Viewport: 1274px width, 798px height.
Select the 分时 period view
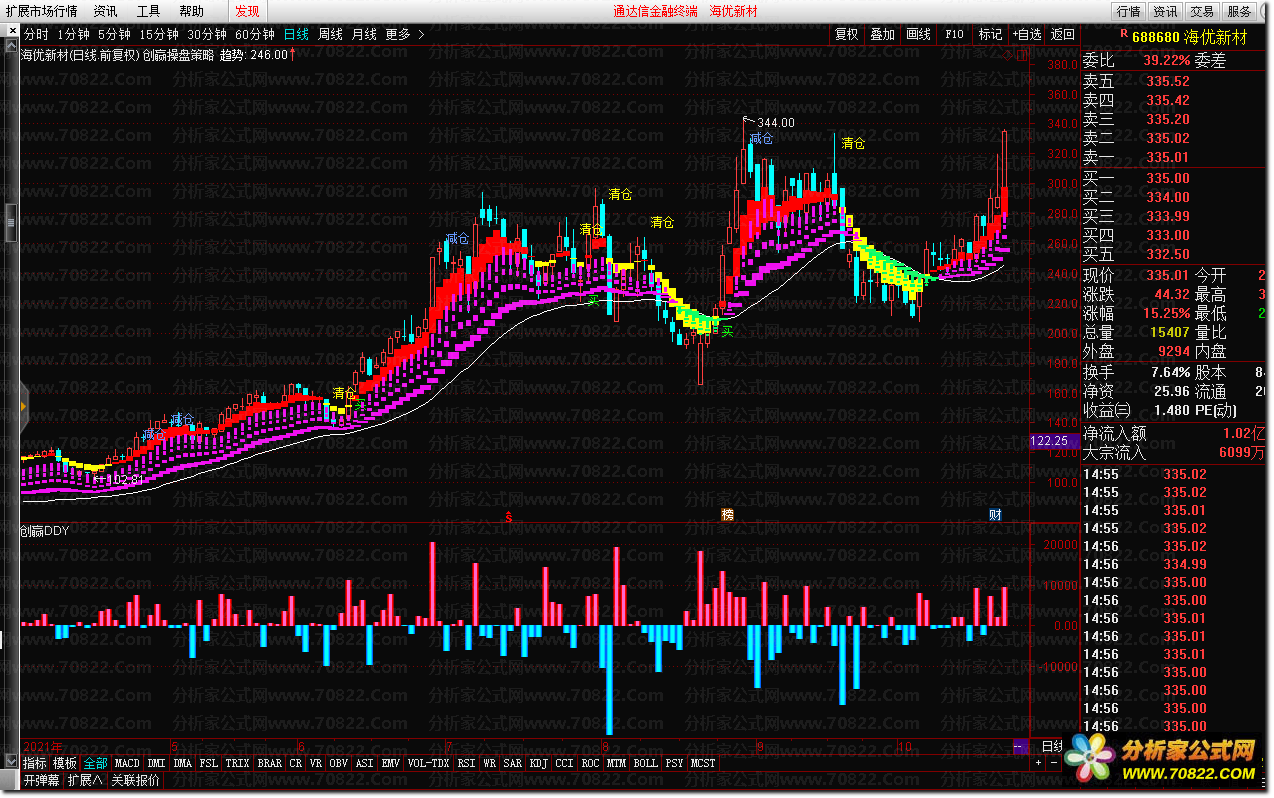click(36, 34)
